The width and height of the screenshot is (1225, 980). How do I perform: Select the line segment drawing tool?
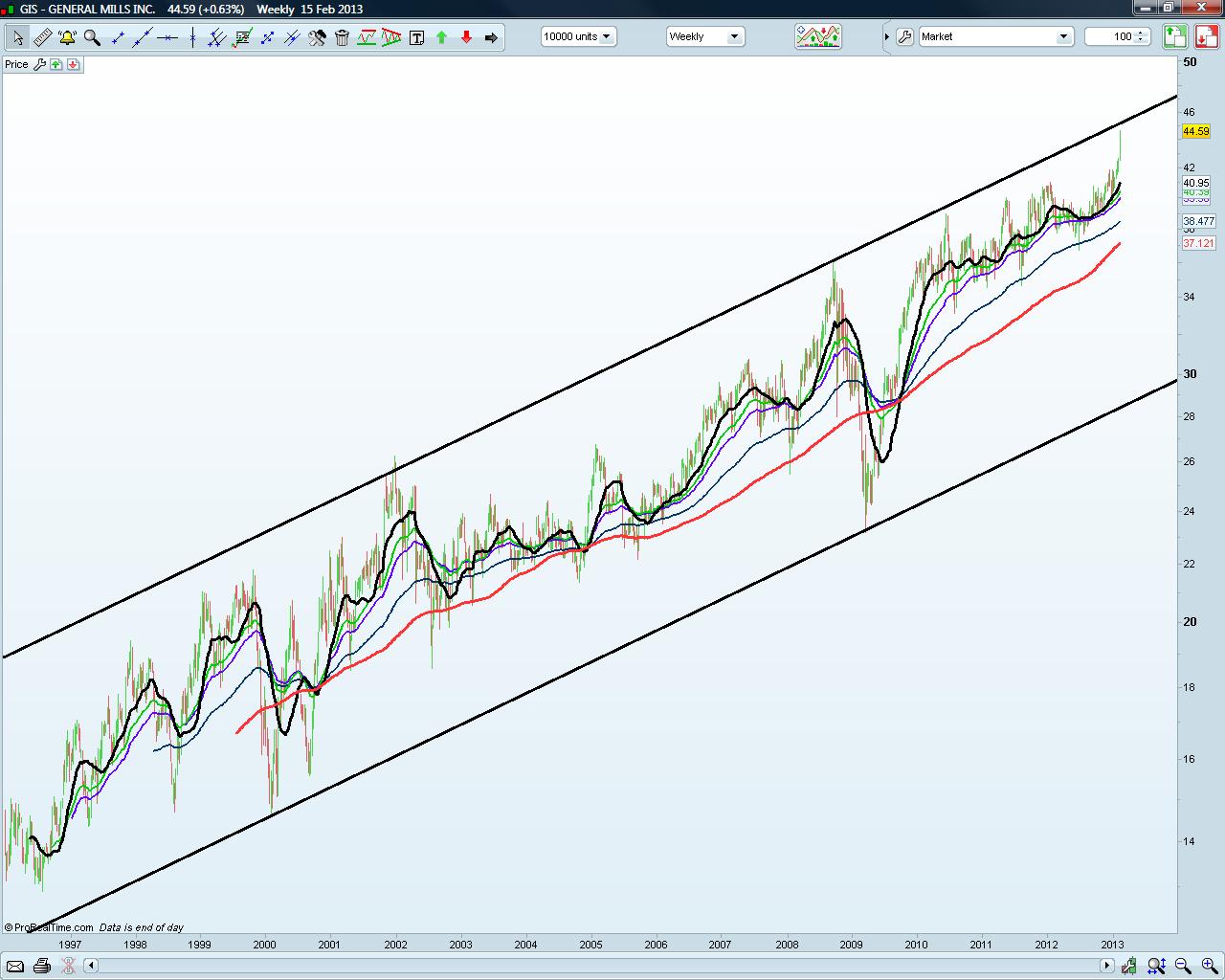[118, 37]
